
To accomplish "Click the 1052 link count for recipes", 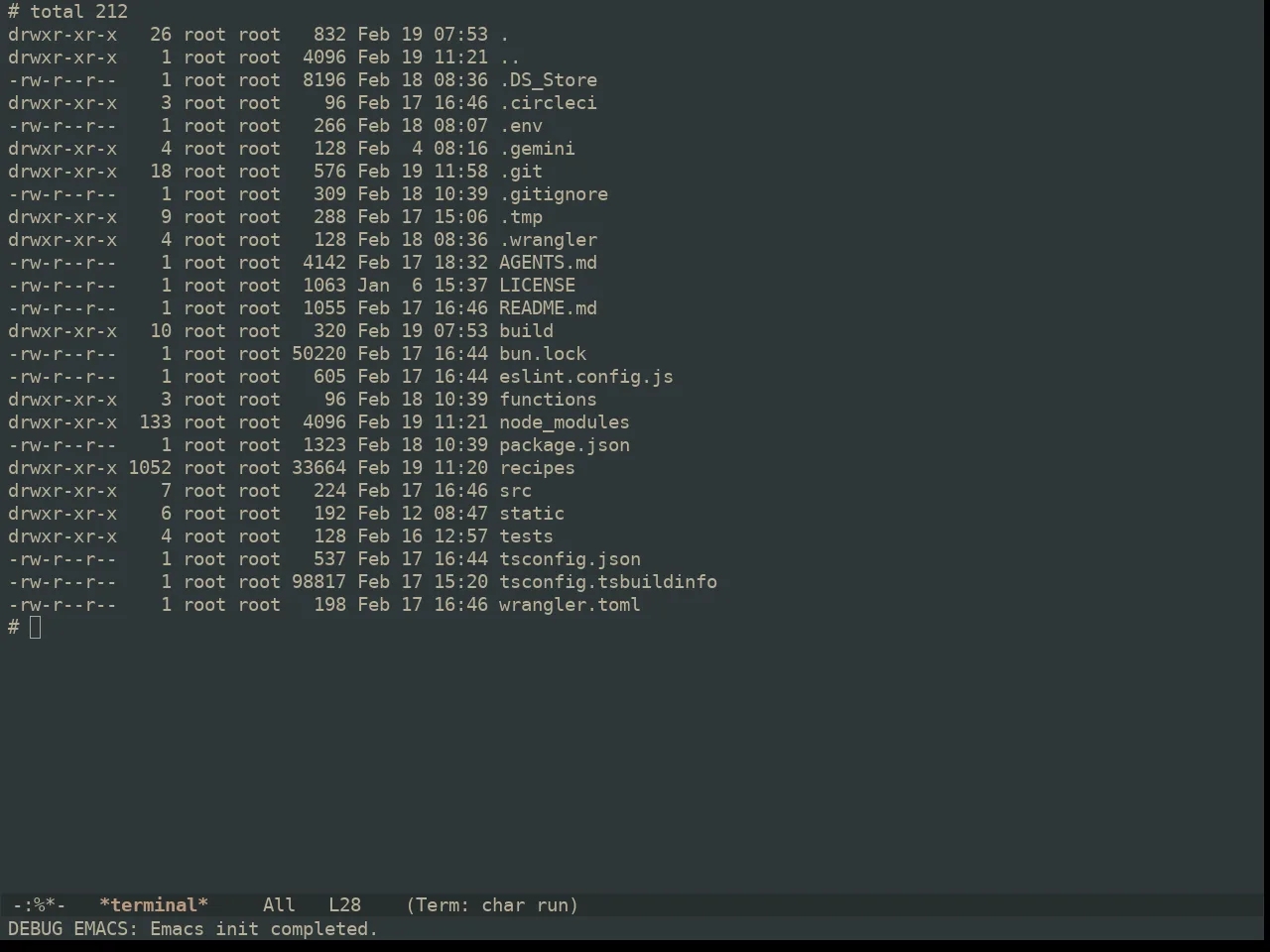I will point(150,468).
